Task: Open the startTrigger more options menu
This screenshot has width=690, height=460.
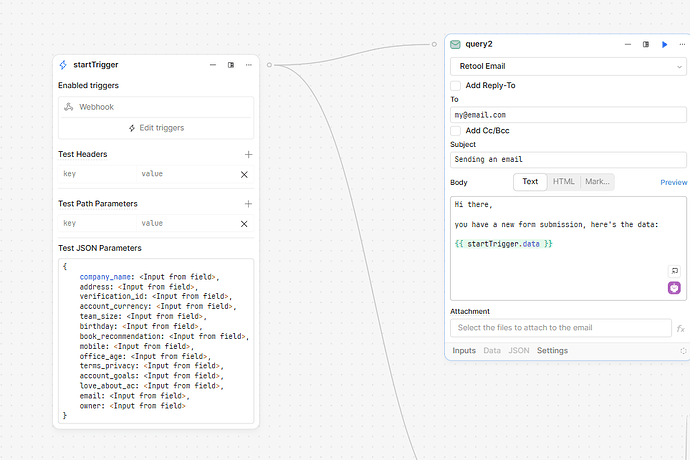Action: [x=249, y=65]
